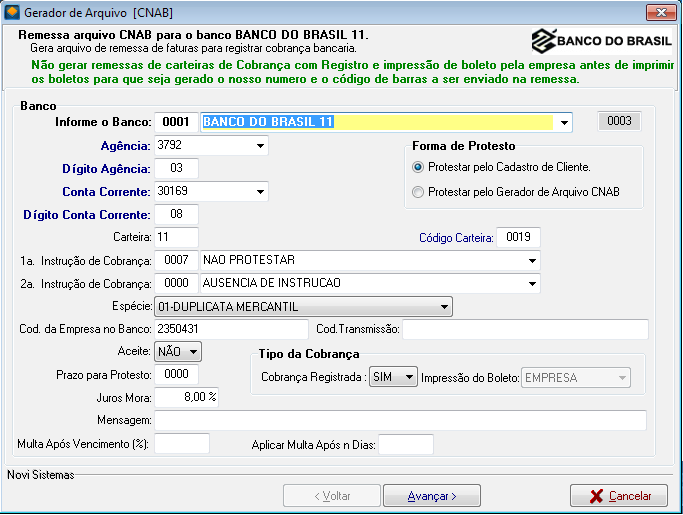The height and width of the screenshot is (515, 683).
Task: Click the Carteira input field
Action: coord(176,237)
